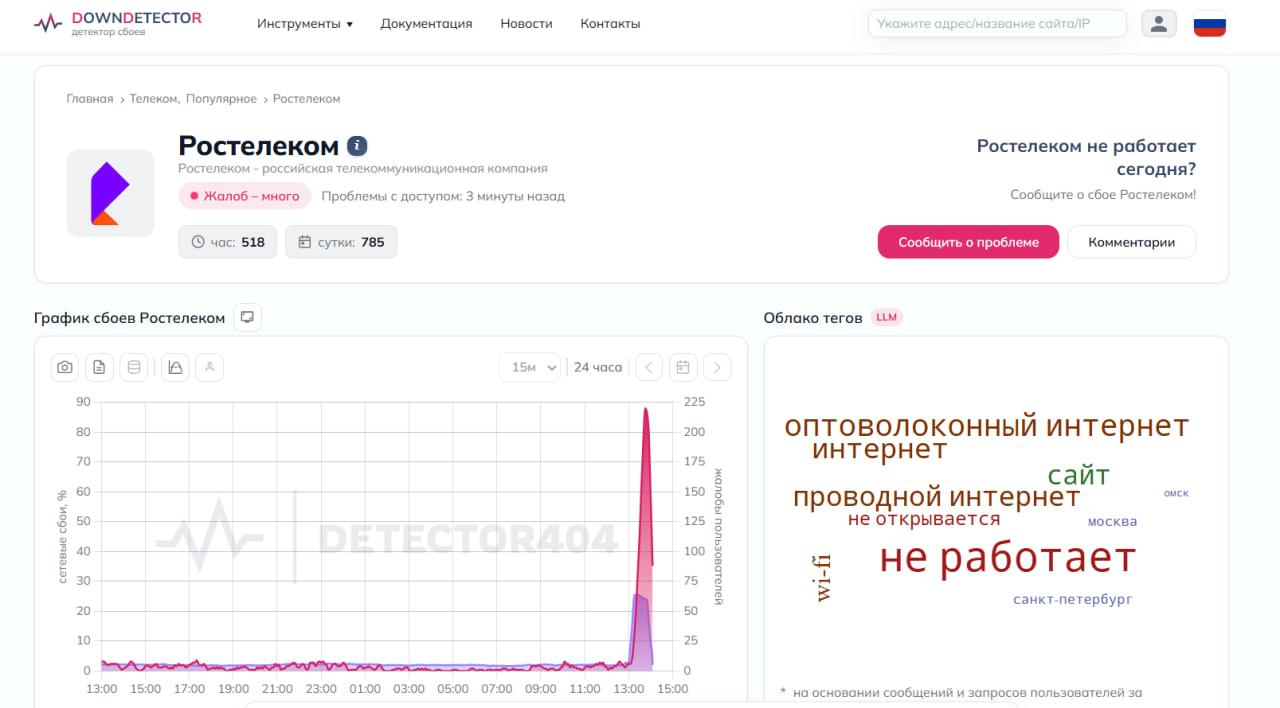1280x708 pixels.
Task: Click the 'санкт-петербург' tag
Action: [1072, 600]
